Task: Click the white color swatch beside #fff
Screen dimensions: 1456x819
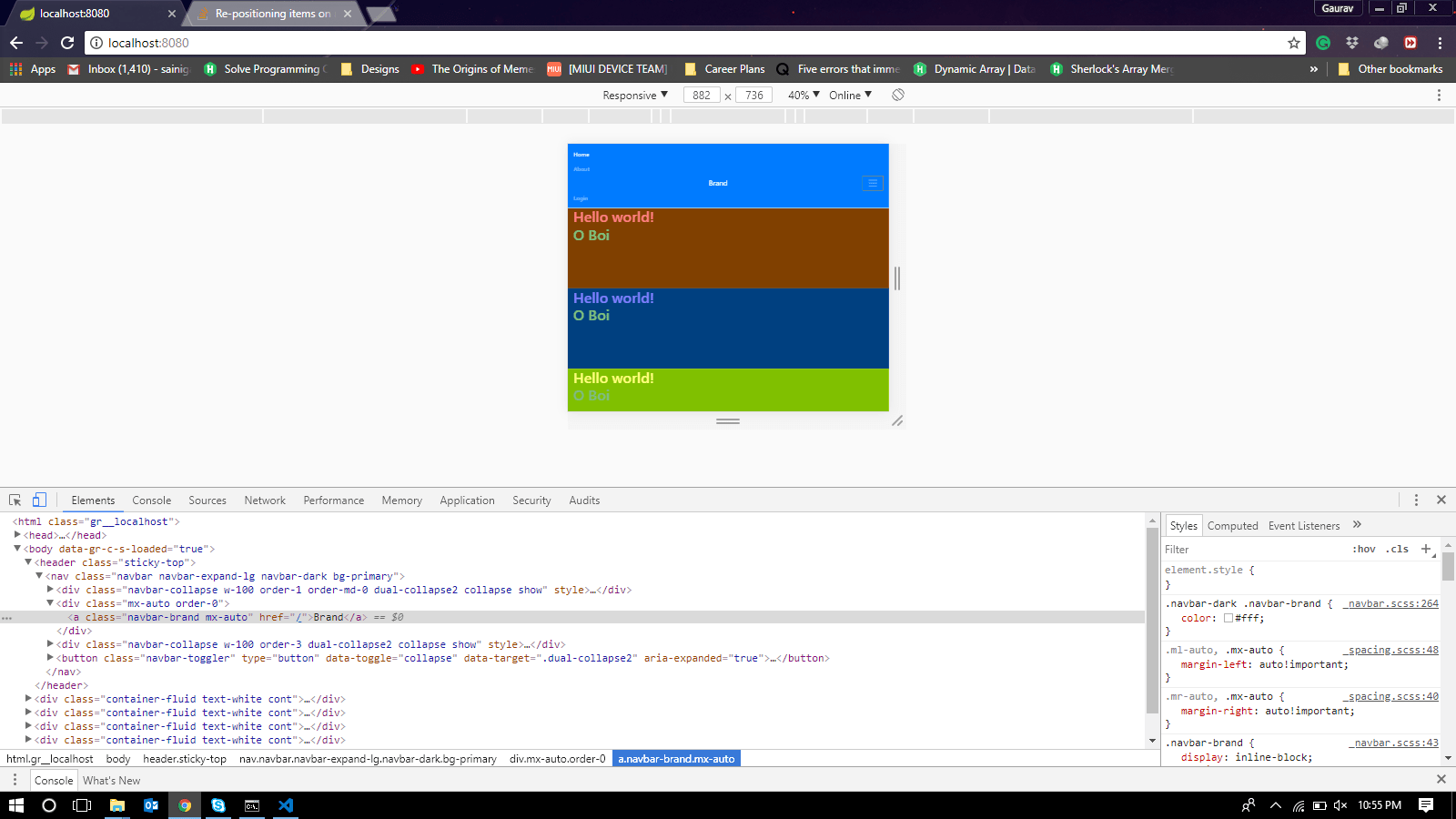Action: (x=1228, y=618)
